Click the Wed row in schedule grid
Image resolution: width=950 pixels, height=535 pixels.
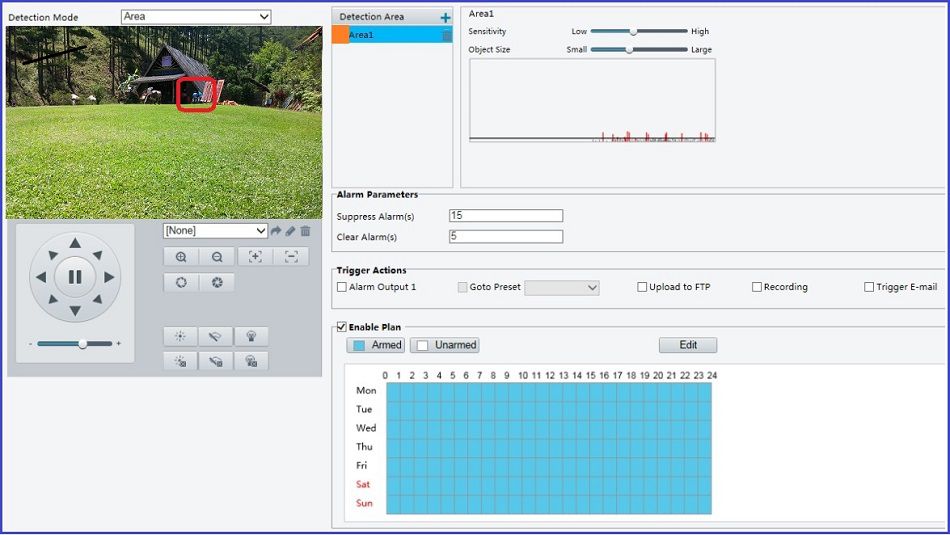tap(549, 429)
